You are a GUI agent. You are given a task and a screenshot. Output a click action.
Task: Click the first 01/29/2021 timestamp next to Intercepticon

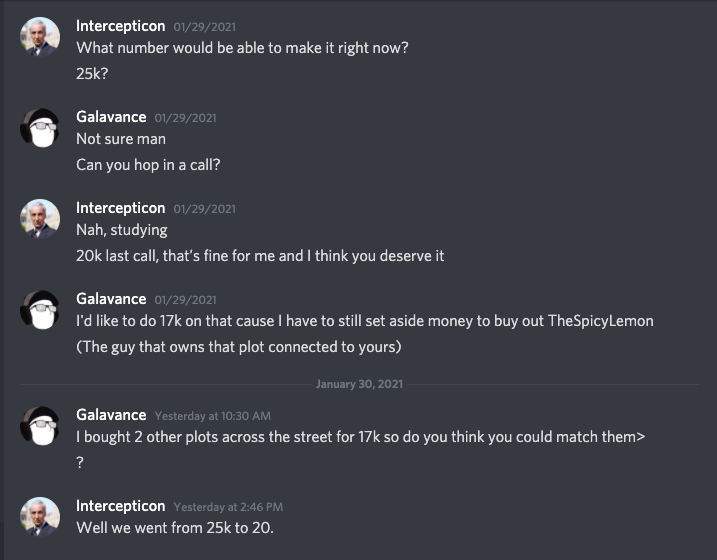[204, 27]
